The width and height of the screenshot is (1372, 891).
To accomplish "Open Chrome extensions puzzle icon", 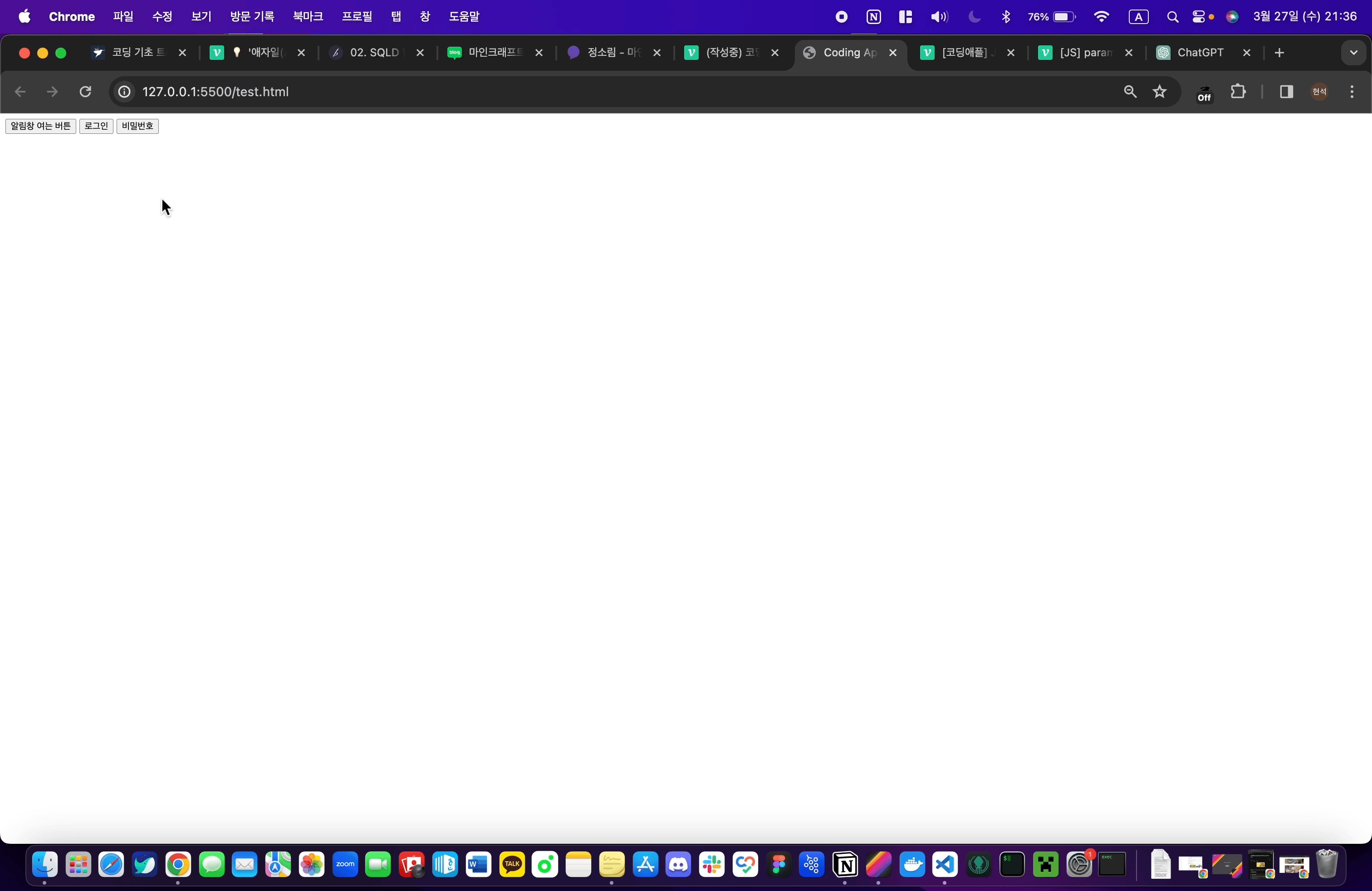I will pos(1238,92).
